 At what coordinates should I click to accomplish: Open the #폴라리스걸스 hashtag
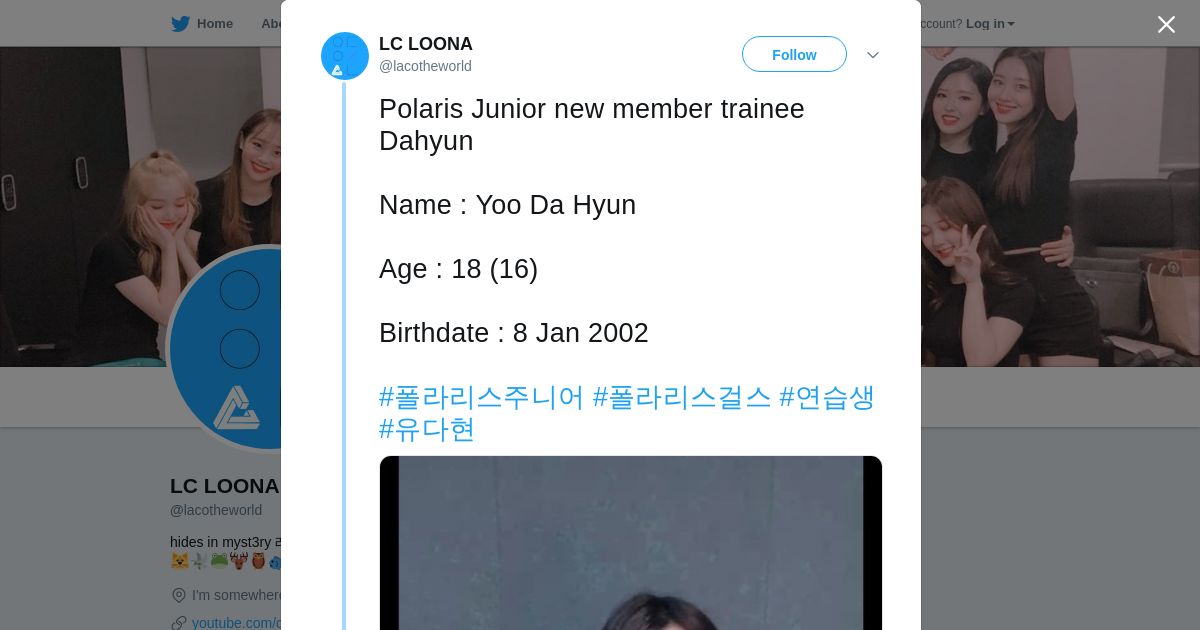click(682, 397)
